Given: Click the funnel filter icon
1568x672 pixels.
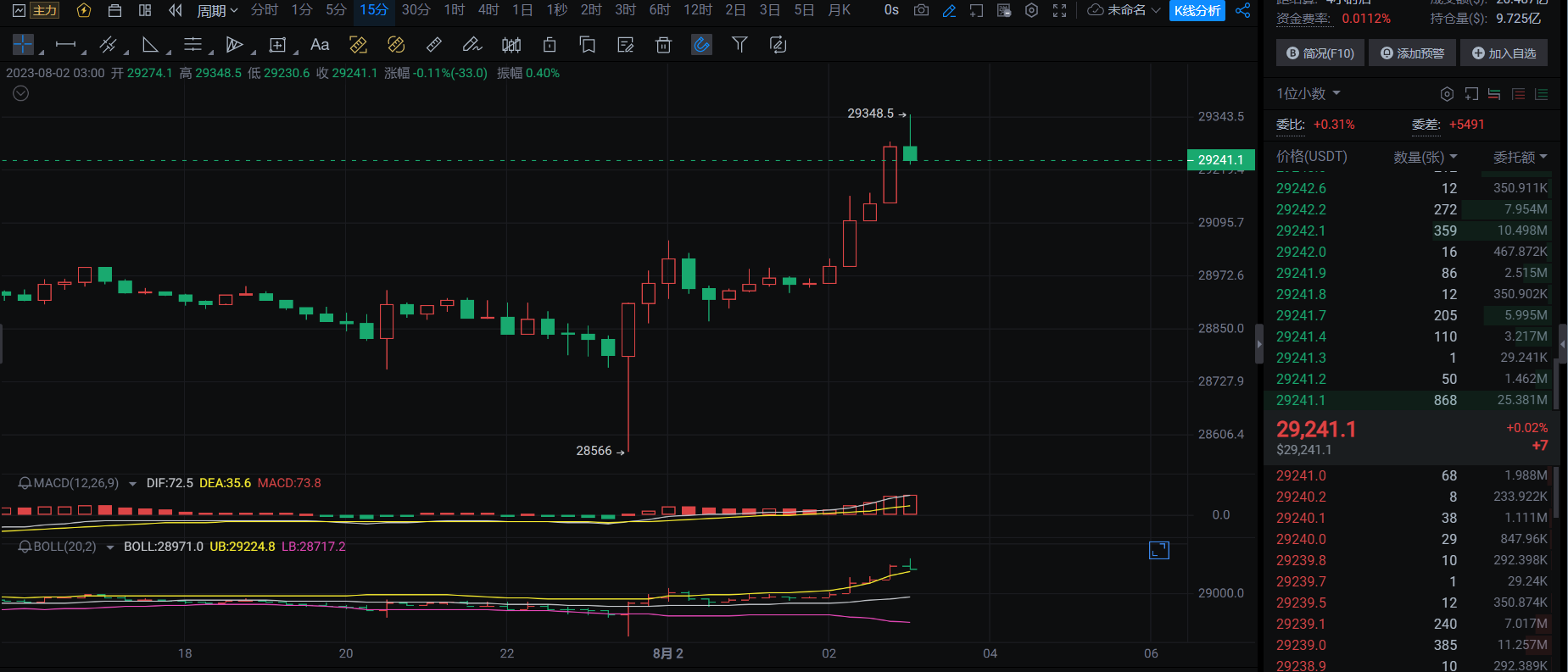Looking at the screenshot, I should [x=739, y=45].
